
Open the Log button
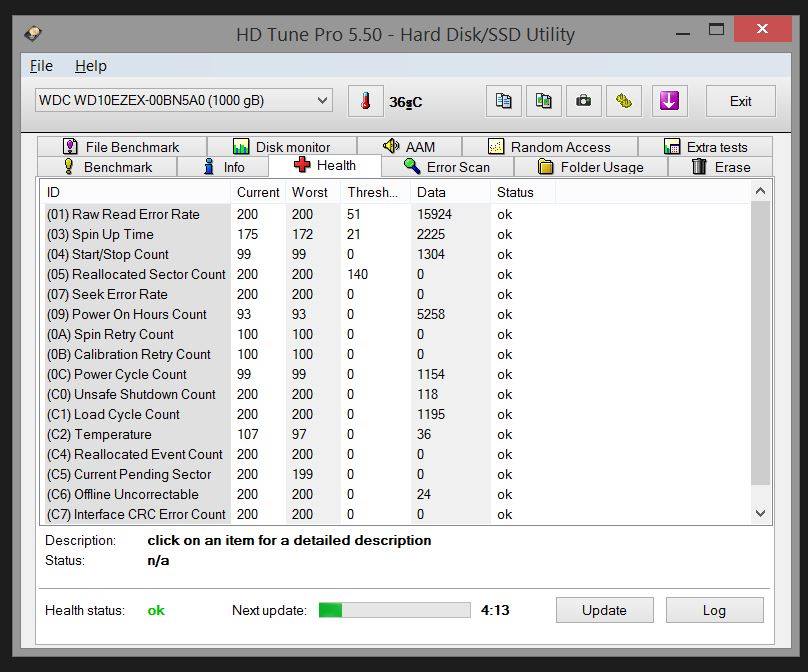(714, 610)
